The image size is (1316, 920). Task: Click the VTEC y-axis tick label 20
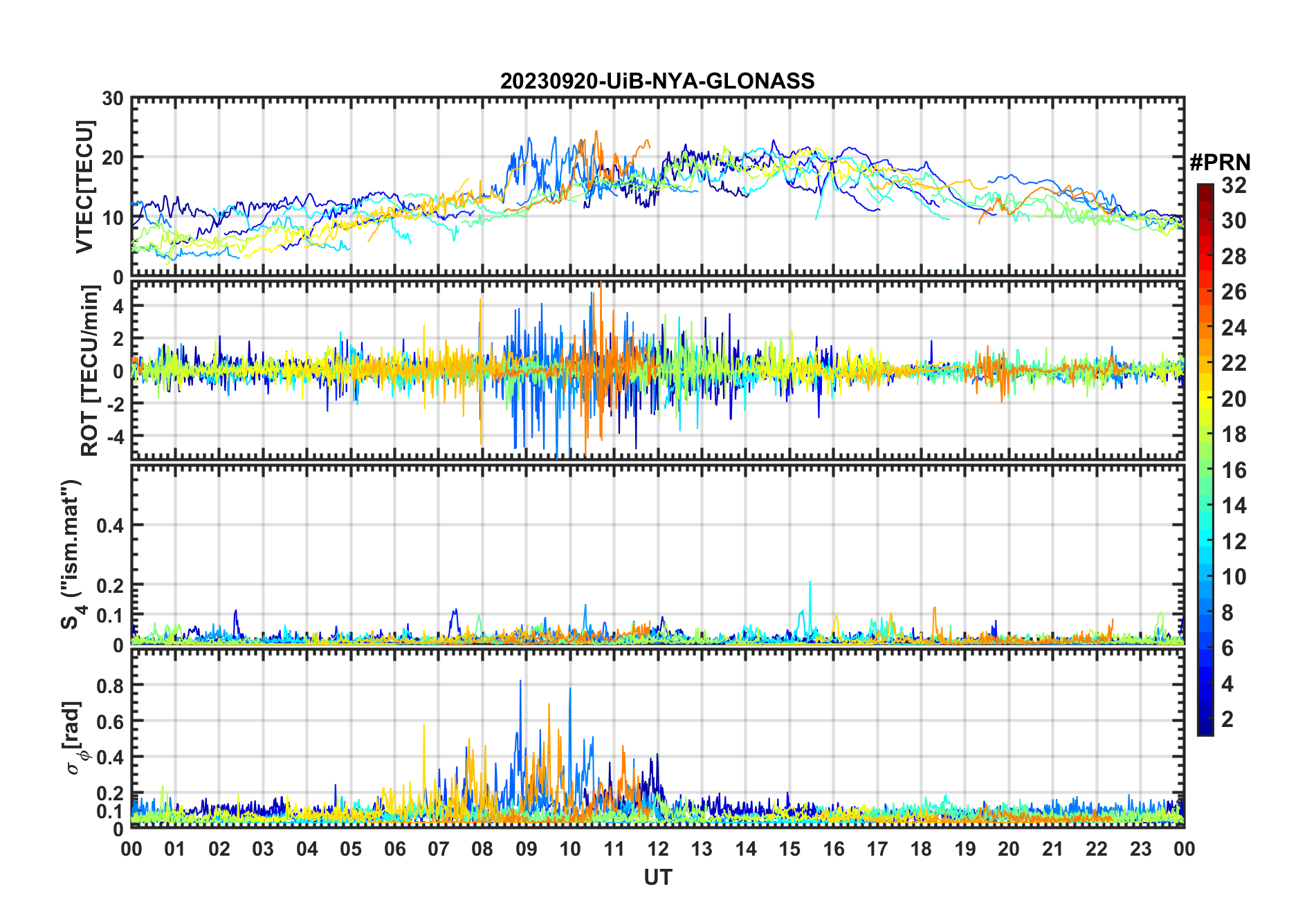pyautogui.click(x=112, y=158)
